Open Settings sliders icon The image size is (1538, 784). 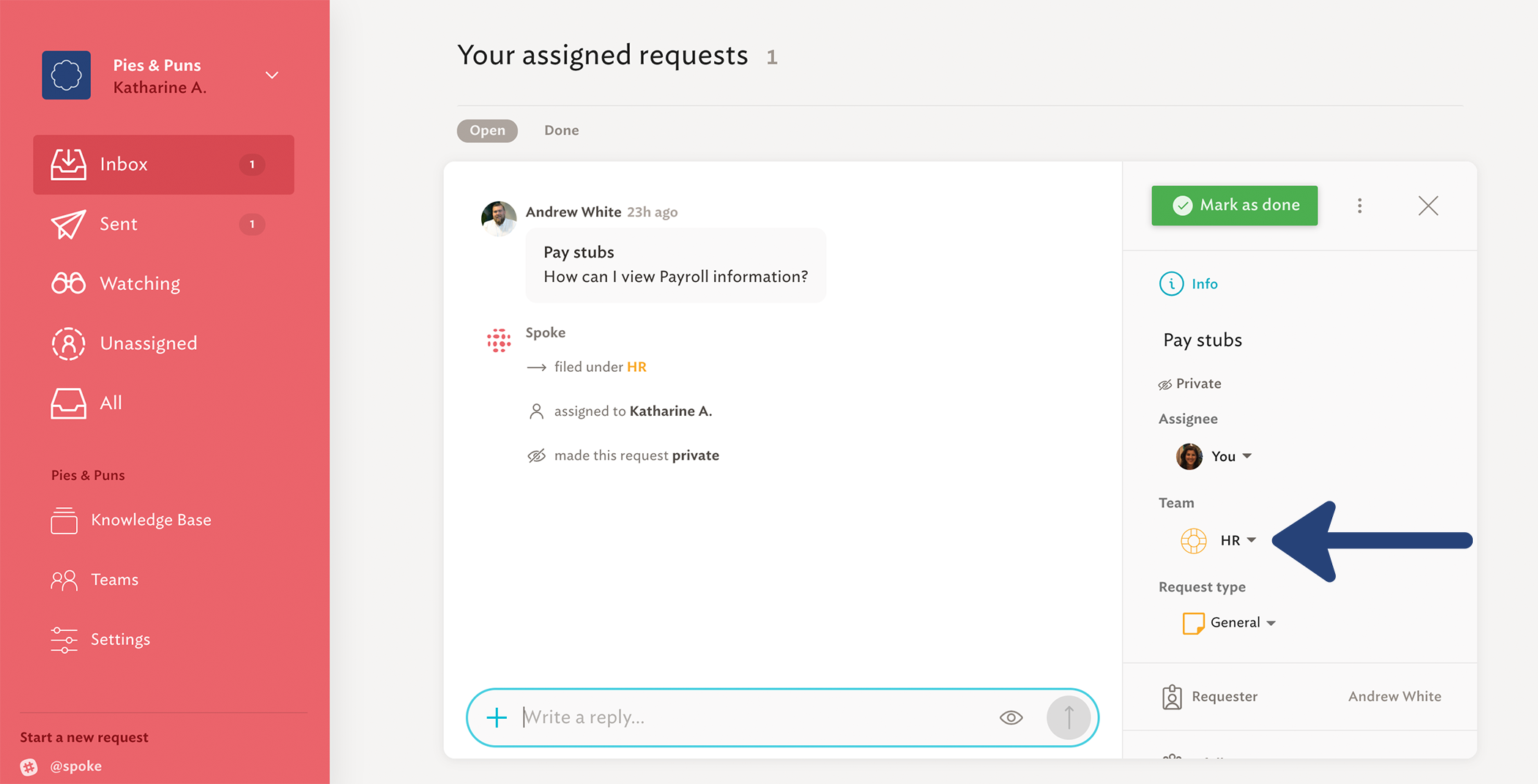64,639
